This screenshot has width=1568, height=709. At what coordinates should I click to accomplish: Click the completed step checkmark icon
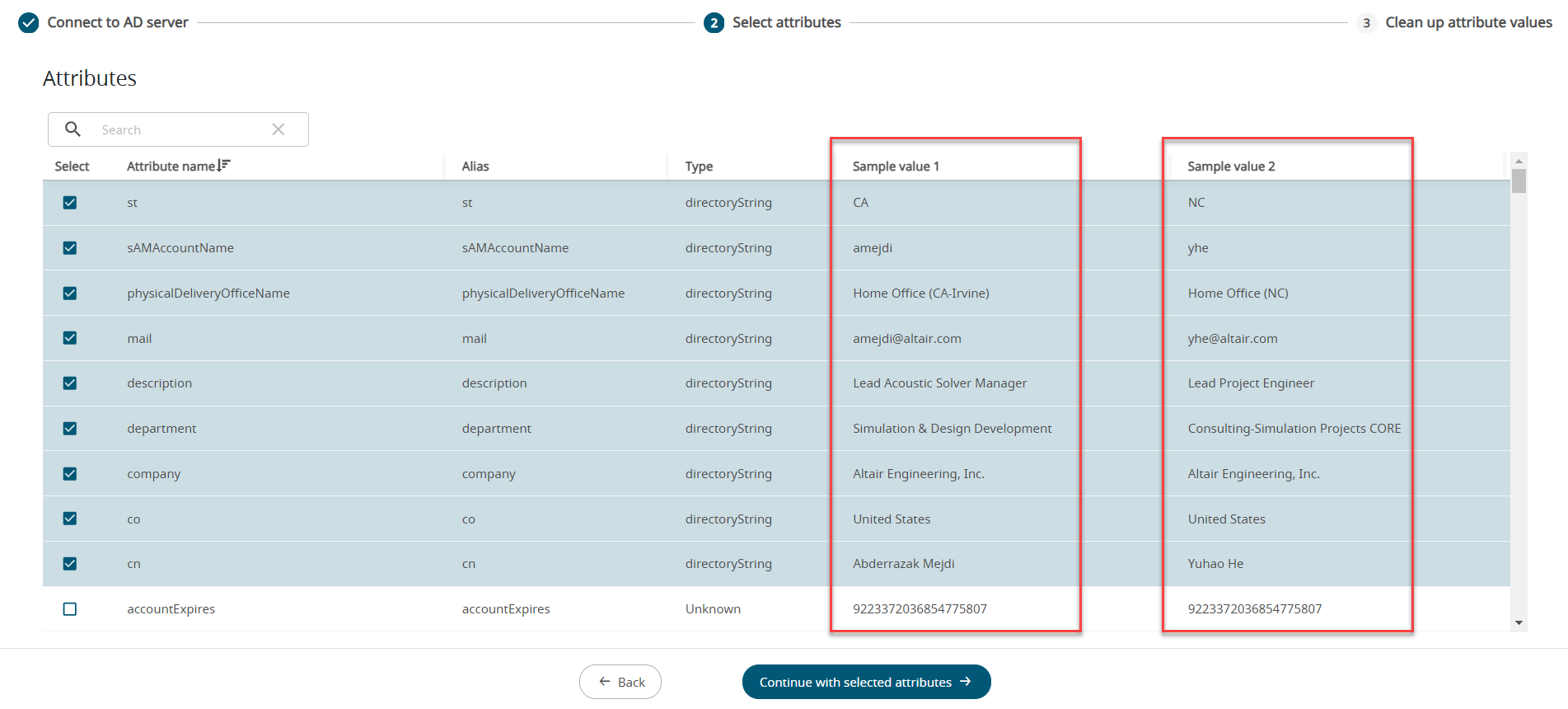click(29, 22)
